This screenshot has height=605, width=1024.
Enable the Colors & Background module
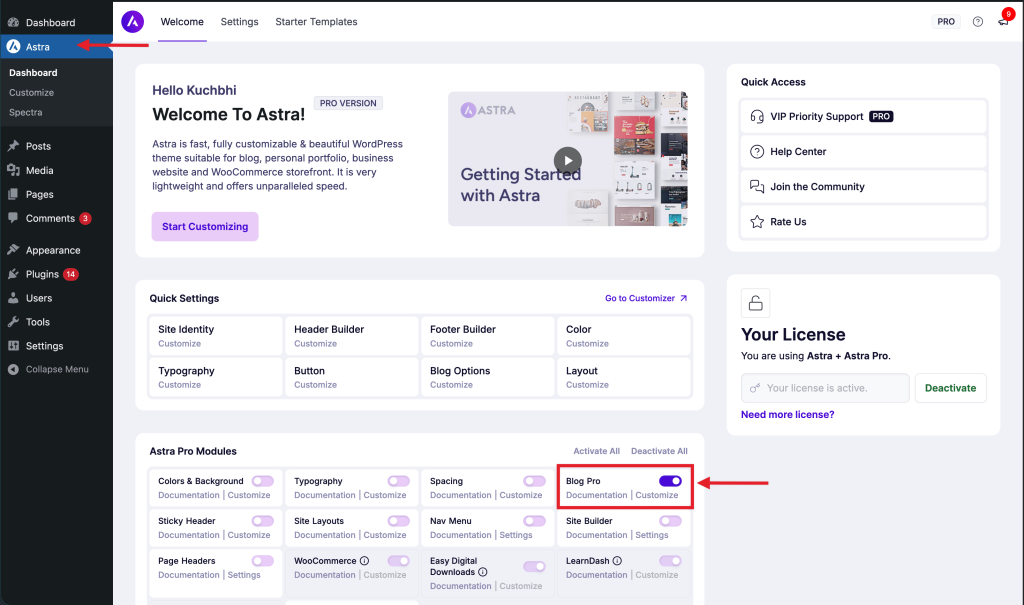[262, 481]
